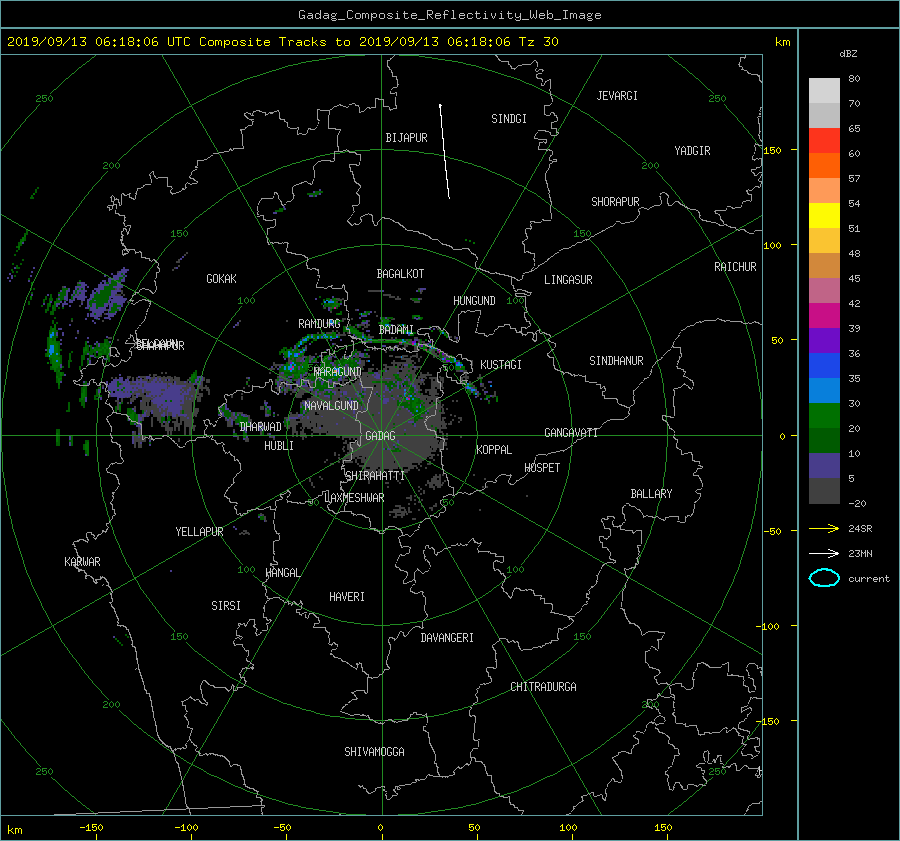Click the cyan current-track ellipse icon
900x841 pixels.
click(x=824, y=578)
